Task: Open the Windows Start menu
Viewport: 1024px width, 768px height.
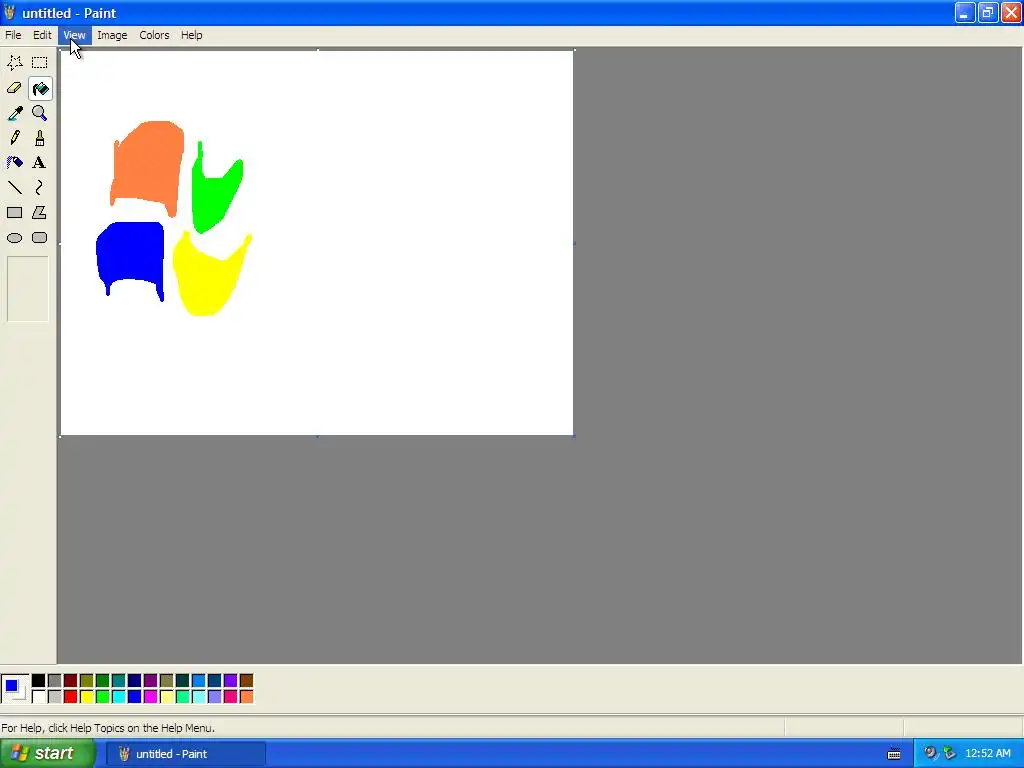Action: click(x=47, y=753)
